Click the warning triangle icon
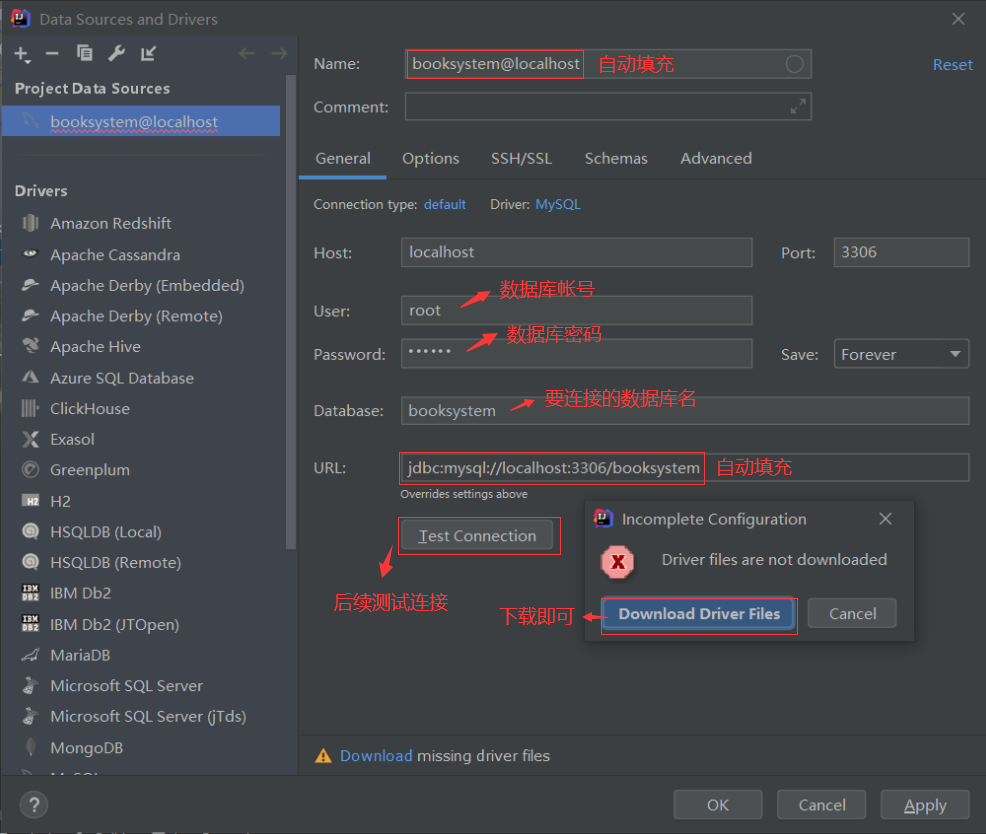986x834 pixels. pos(323,756)
